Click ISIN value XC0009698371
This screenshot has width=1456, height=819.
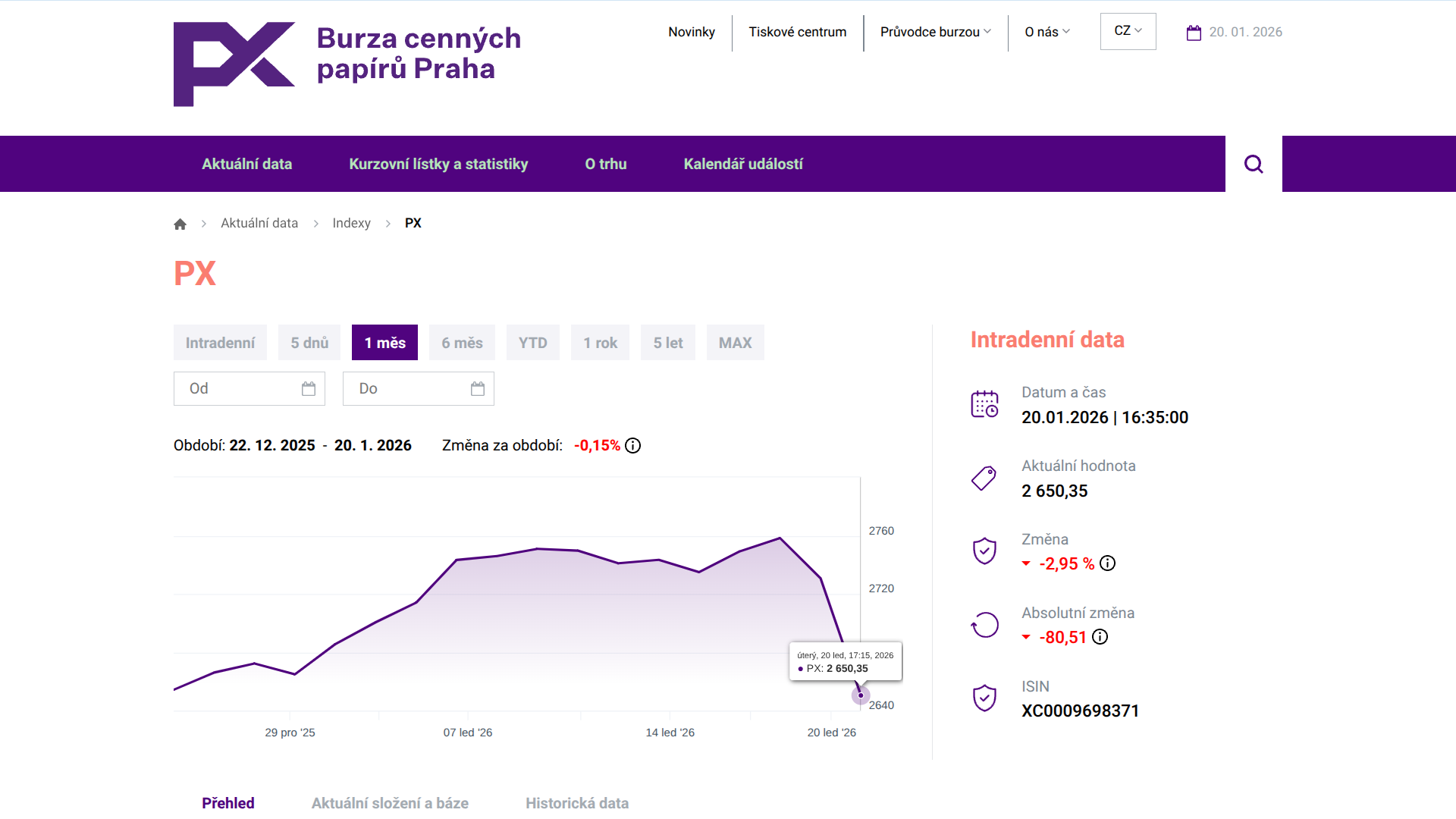[1081, 711]
